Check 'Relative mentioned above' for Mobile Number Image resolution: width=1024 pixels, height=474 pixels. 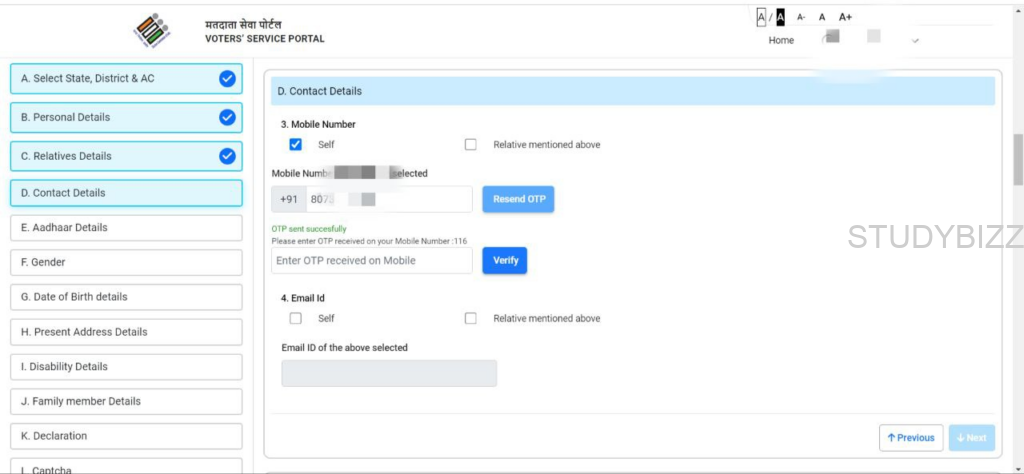click(471, 145)
